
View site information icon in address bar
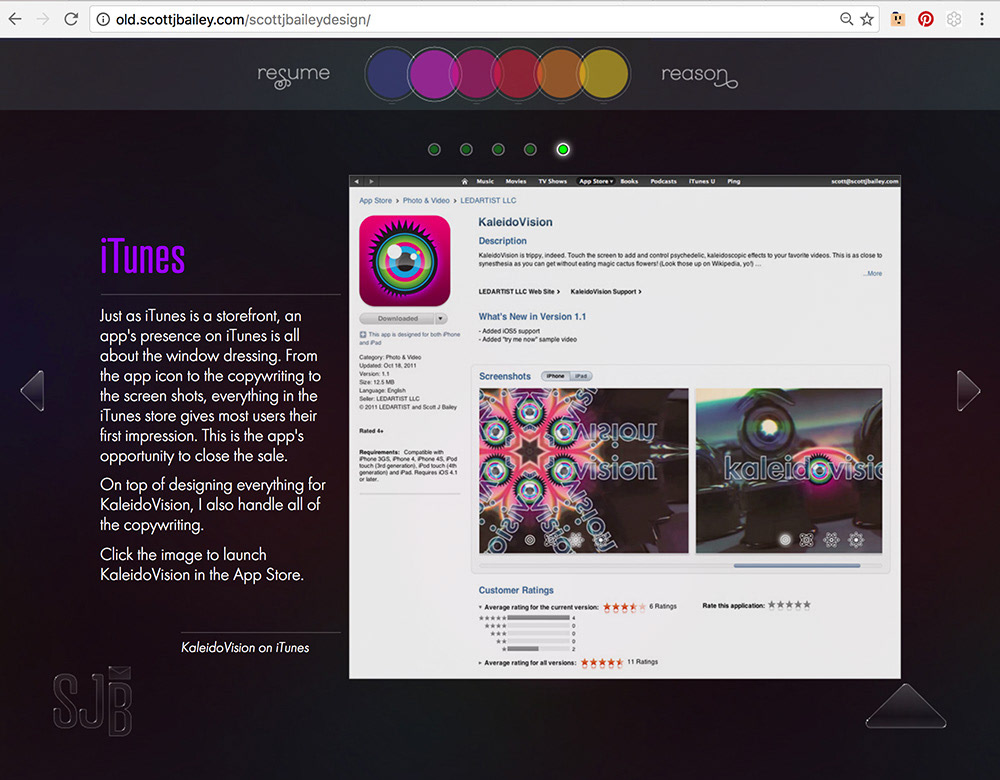pos(103,20)
